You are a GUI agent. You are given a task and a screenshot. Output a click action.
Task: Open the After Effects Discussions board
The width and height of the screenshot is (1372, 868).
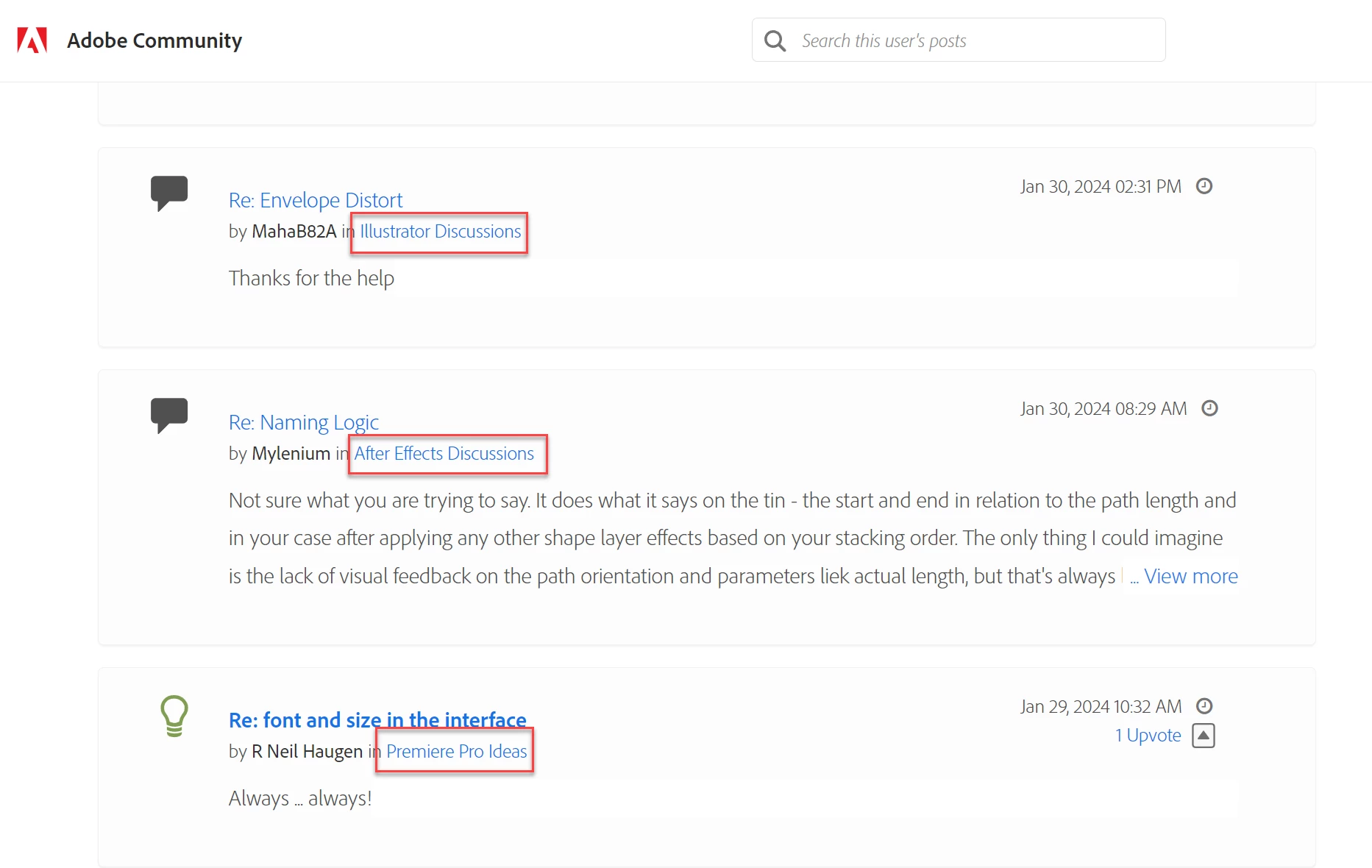point(444,453)
